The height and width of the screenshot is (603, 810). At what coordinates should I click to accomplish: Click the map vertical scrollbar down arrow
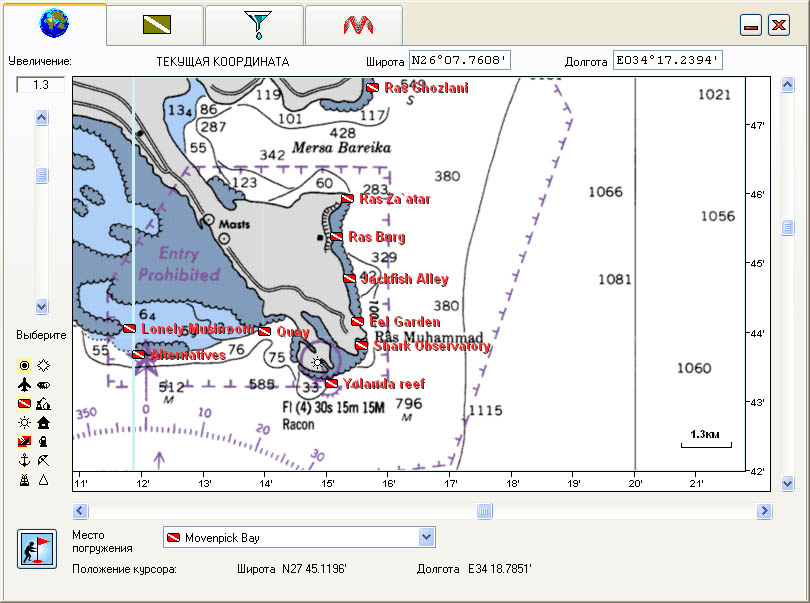pos(787,484)
